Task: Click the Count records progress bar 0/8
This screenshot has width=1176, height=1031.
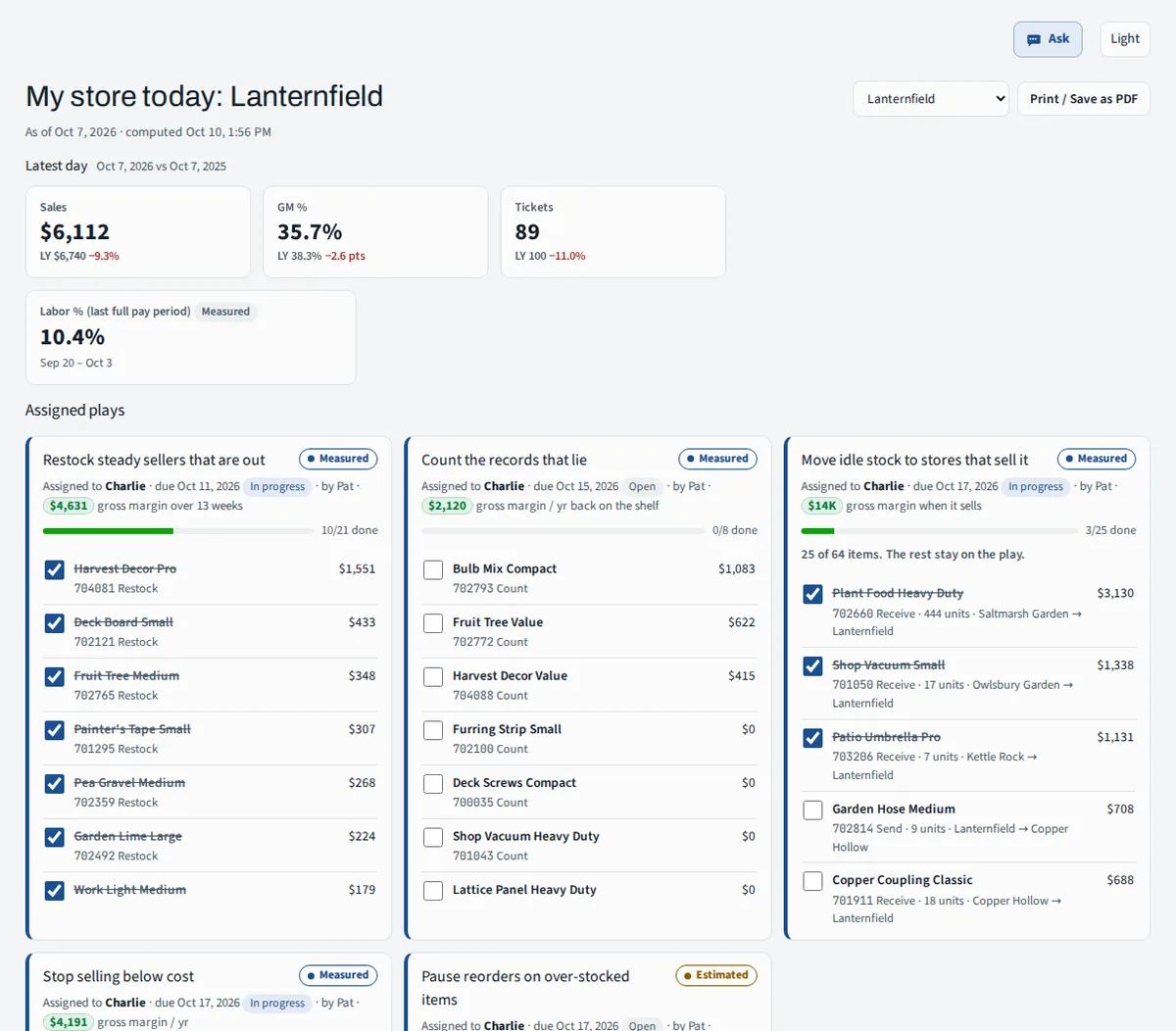Action: [x=563, y=531]
